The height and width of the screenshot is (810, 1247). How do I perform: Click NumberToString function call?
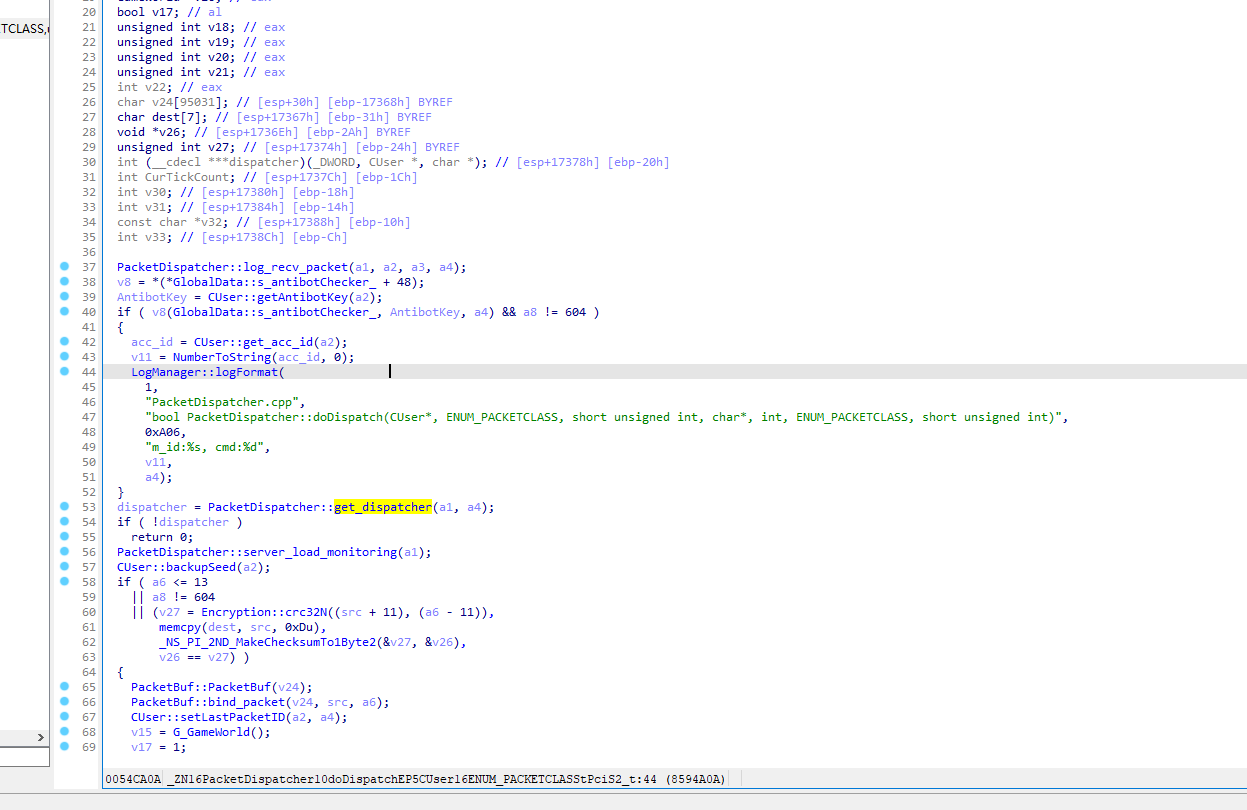pyautogui.click(x=222, y=357)
